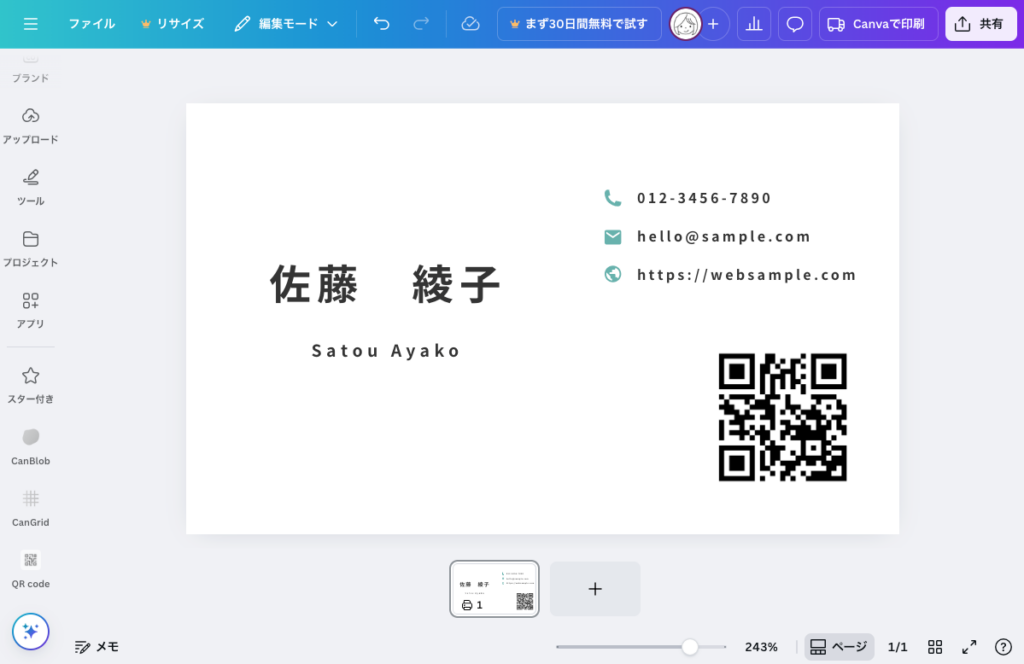Open the comments speech bubble
This screenshot has width=1024, height=664.
click(795, 24)
